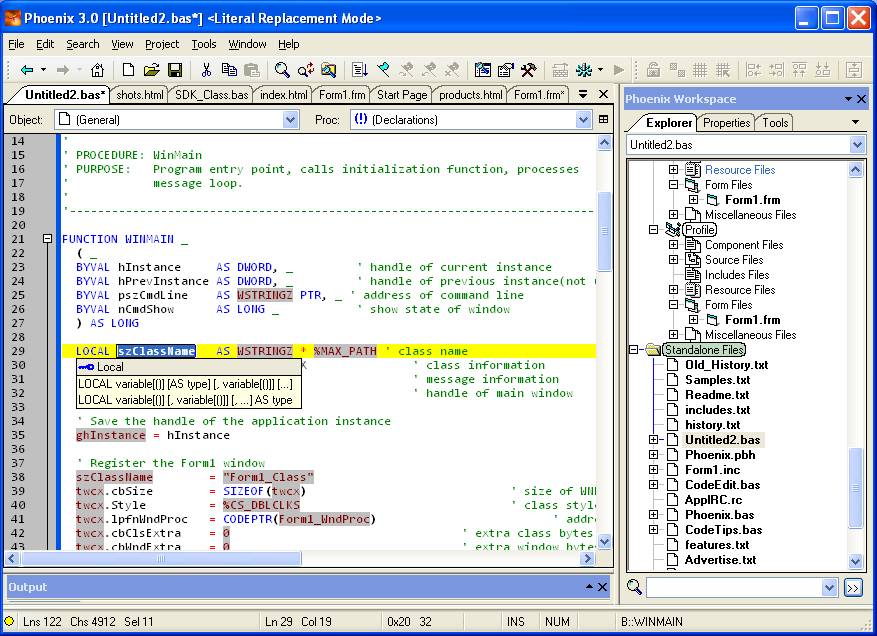Create a new file with the blank page icon
Image resolution: width=877 pixels, height=636 pixels.
click(128, 70)
